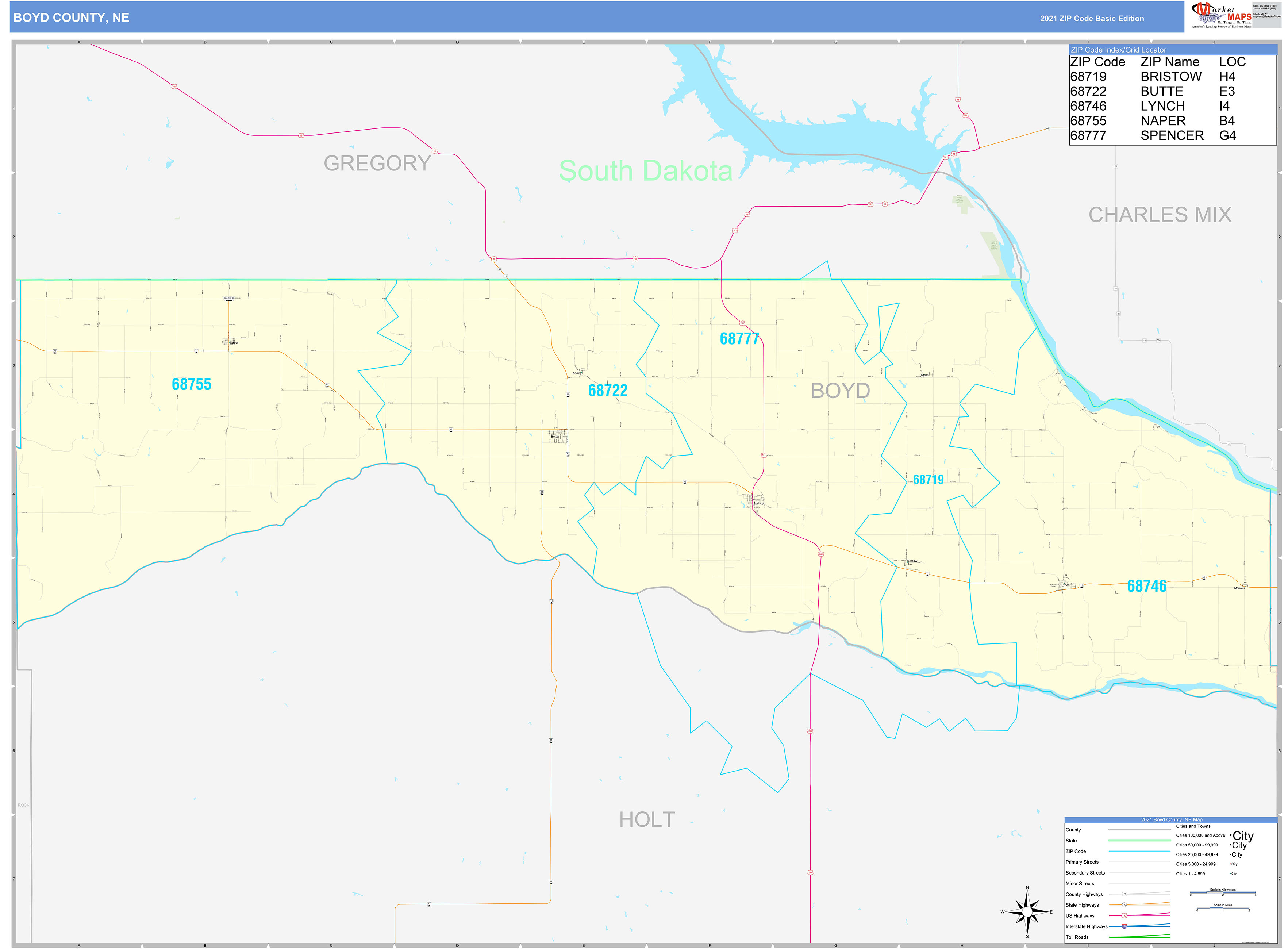Click the US Highways shield icon in legend
This screenshot has height=949, width=1288.
point(1124,916)
